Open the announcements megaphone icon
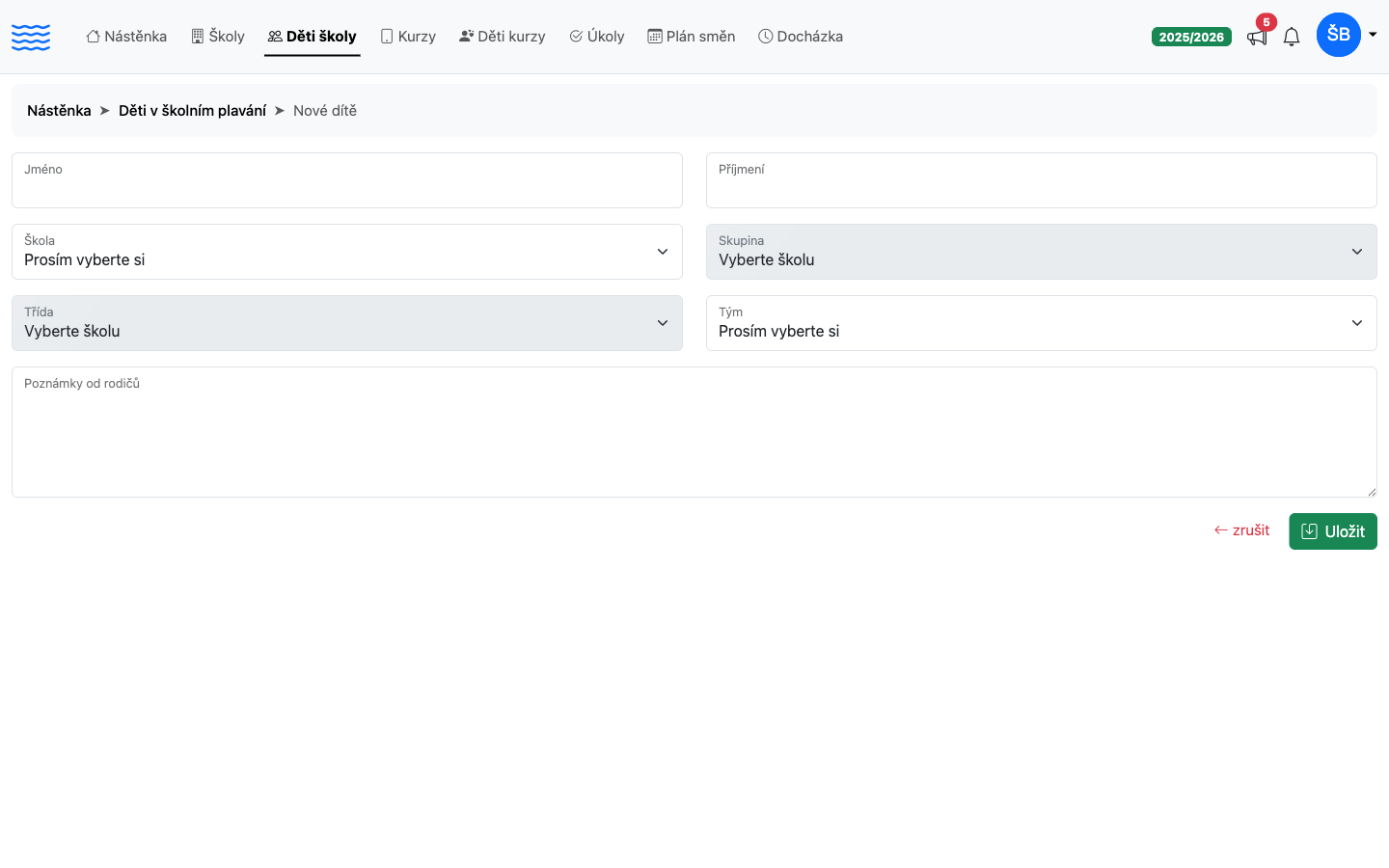This screenshot has height=868, width=1389. (x=1256, y=38)
